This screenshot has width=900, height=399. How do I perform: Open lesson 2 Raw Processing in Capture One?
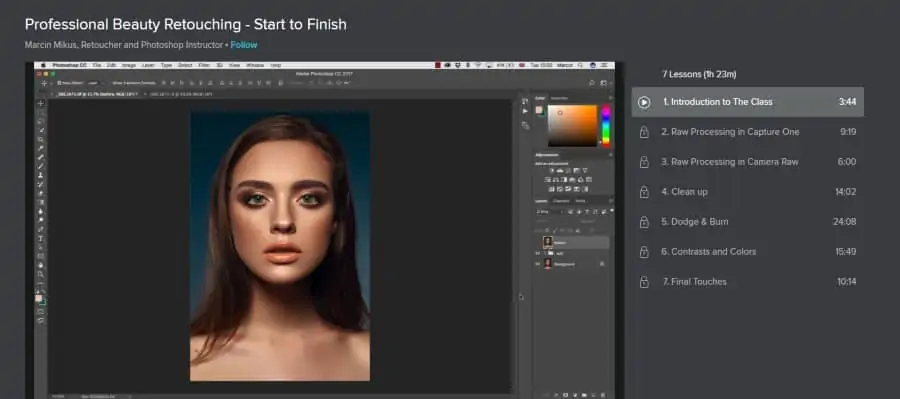[x=747, y=132]
